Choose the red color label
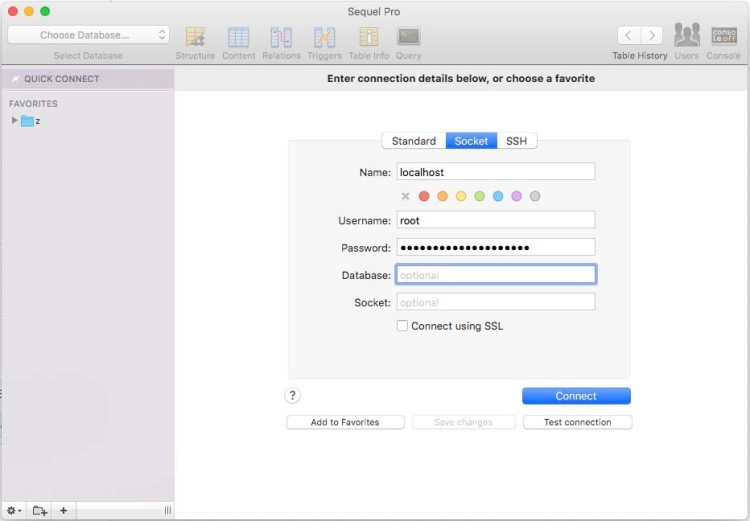This screenshot has width=750, height=521. pyautogui.click(x=424, y=196)
